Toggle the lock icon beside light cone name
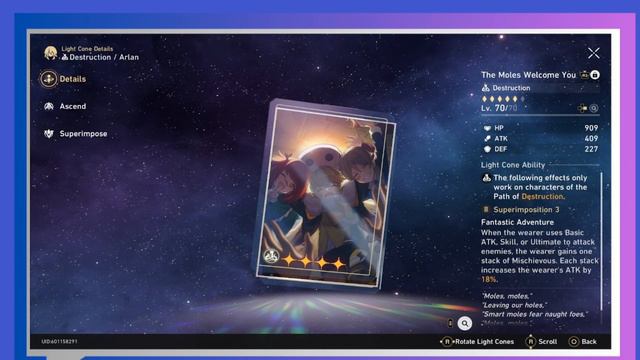 click(595, 75)
